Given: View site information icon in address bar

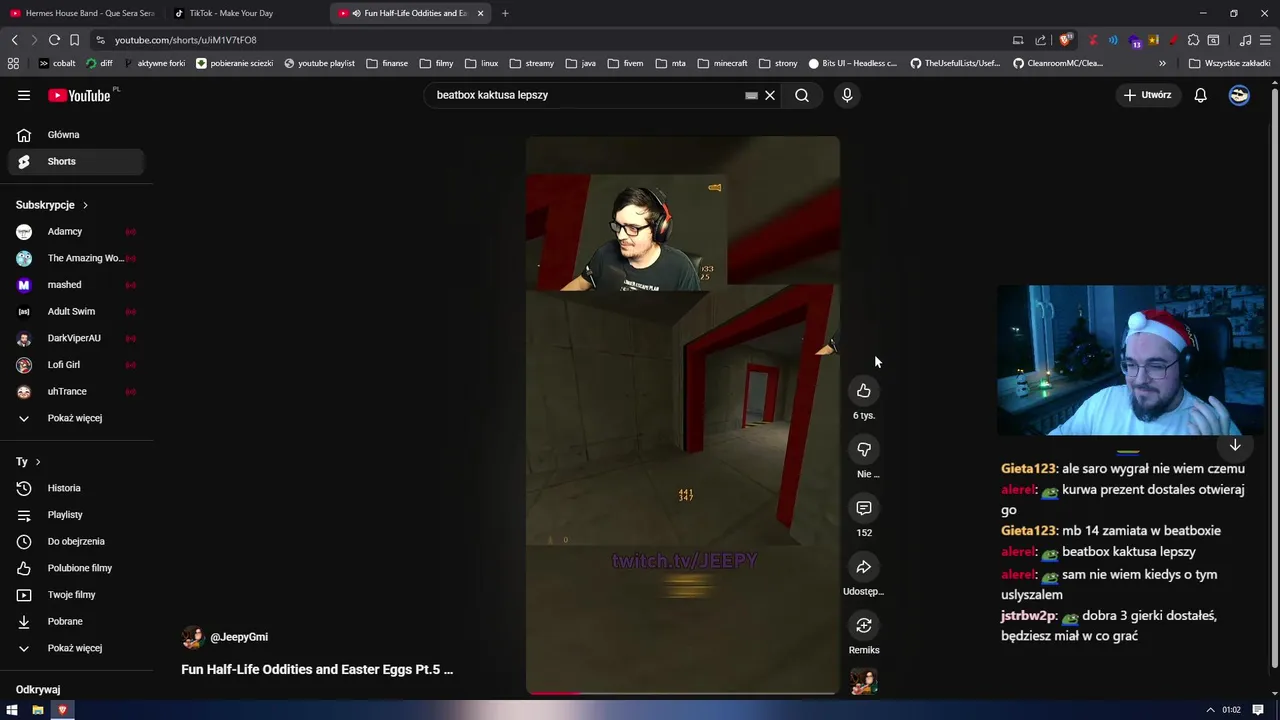Looking at the screenshot, I should [100, 40].
